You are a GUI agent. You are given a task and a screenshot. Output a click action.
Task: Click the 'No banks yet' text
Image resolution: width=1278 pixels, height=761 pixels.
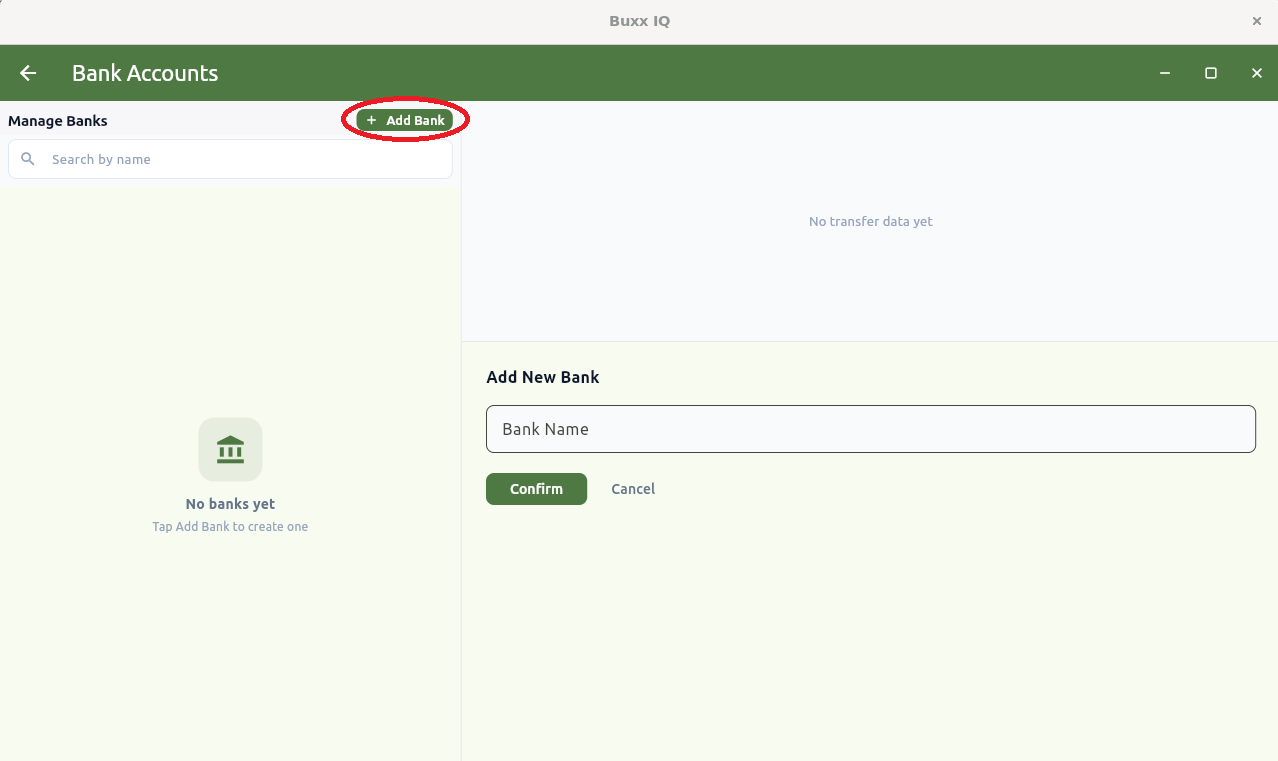coord(230,504)
